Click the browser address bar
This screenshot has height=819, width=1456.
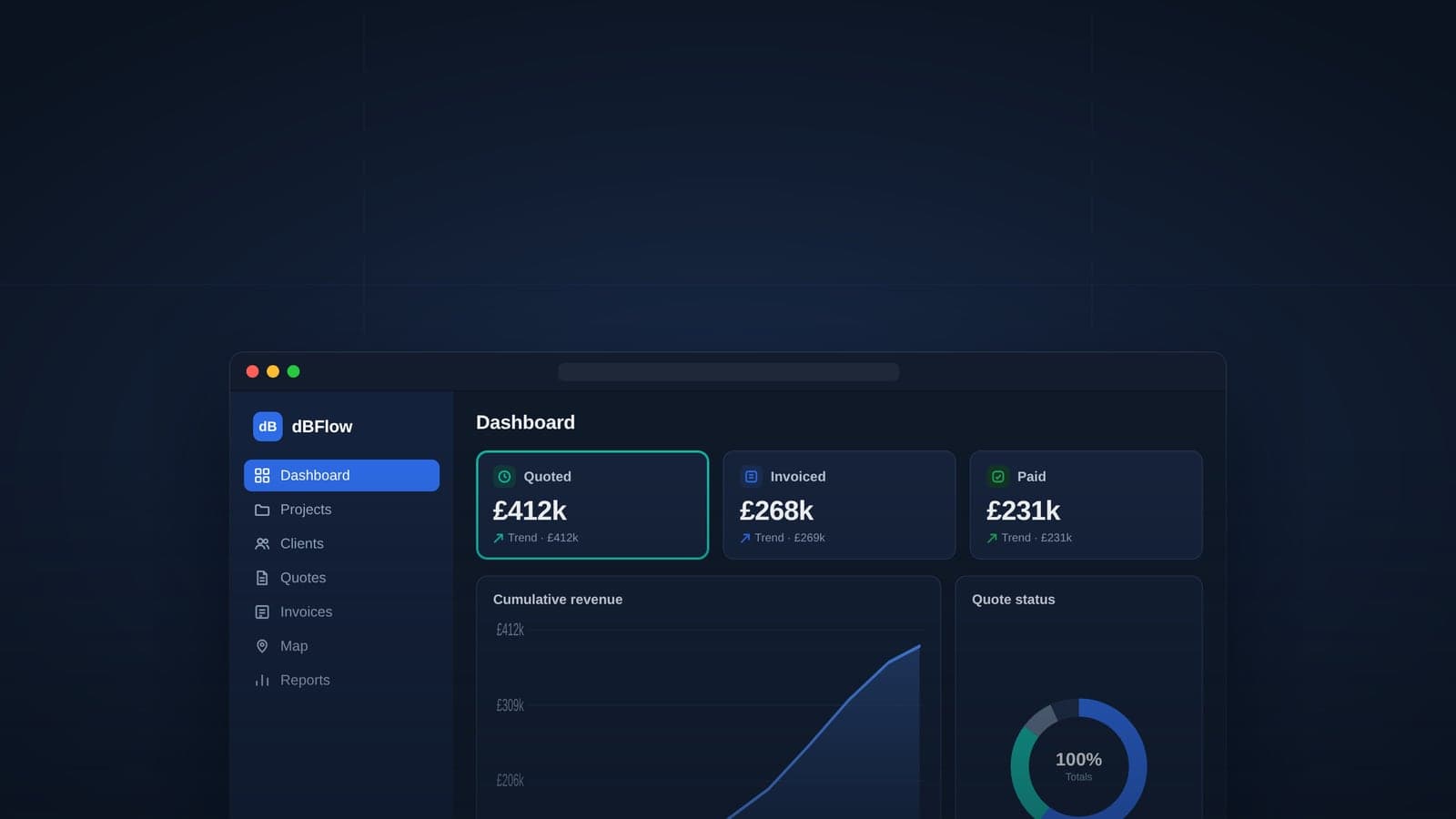pyautogui.click(x=728, y=371)
